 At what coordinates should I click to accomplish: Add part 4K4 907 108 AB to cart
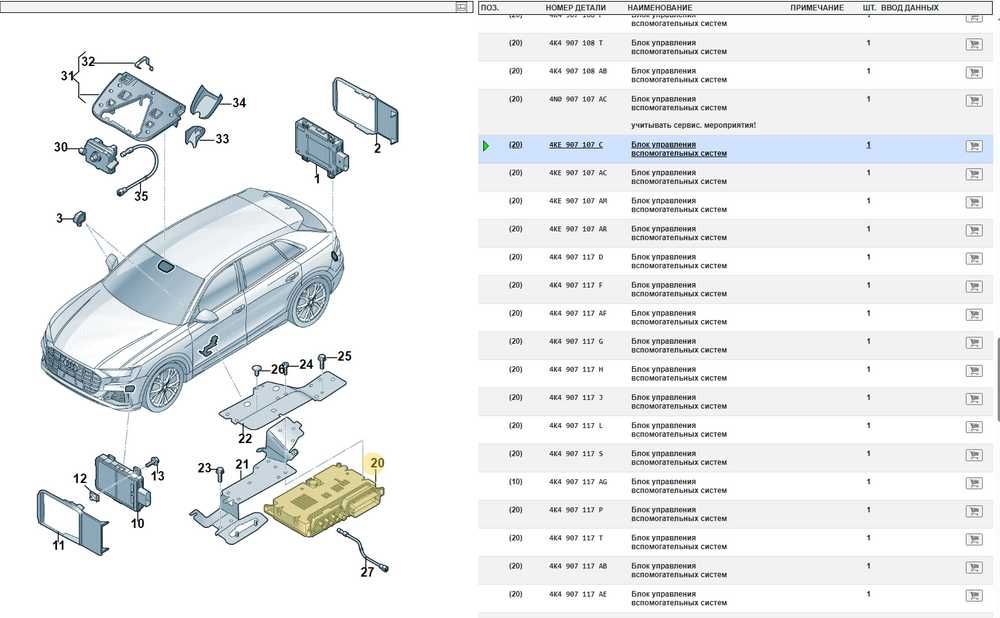click(973, 73)
